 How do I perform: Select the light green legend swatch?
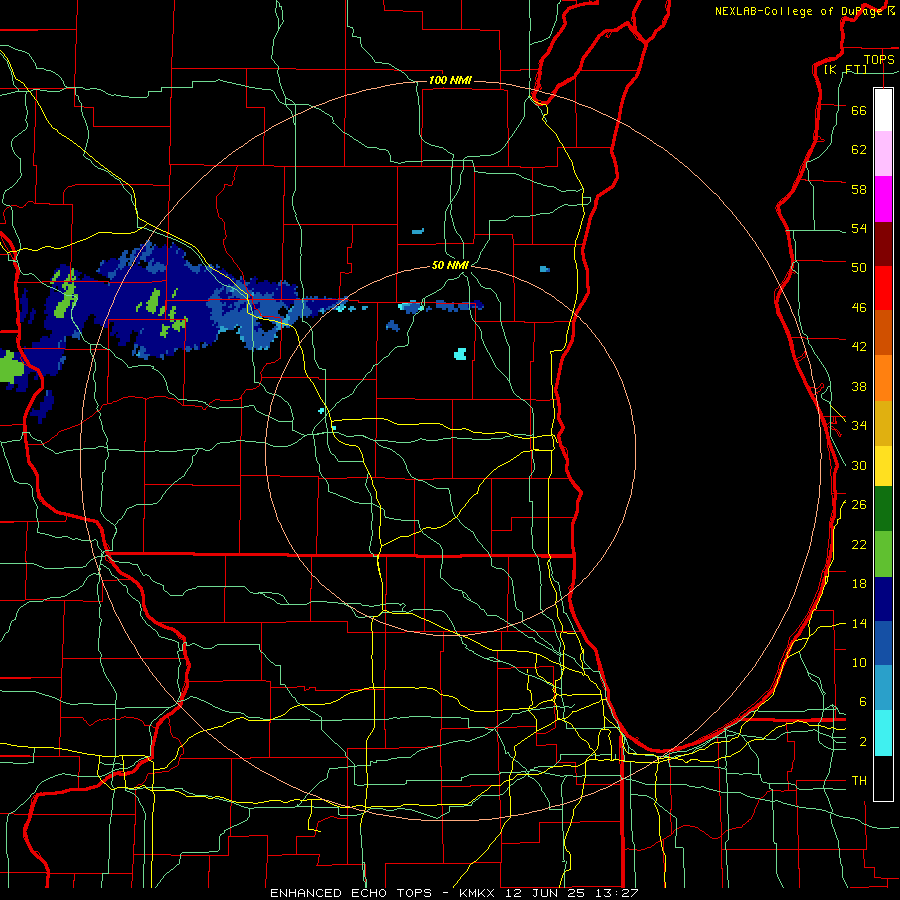point(883,553)
